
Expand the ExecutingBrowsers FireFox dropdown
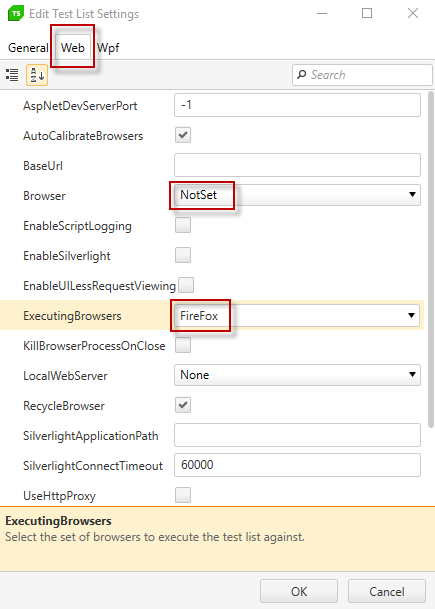tap(297, 315)
